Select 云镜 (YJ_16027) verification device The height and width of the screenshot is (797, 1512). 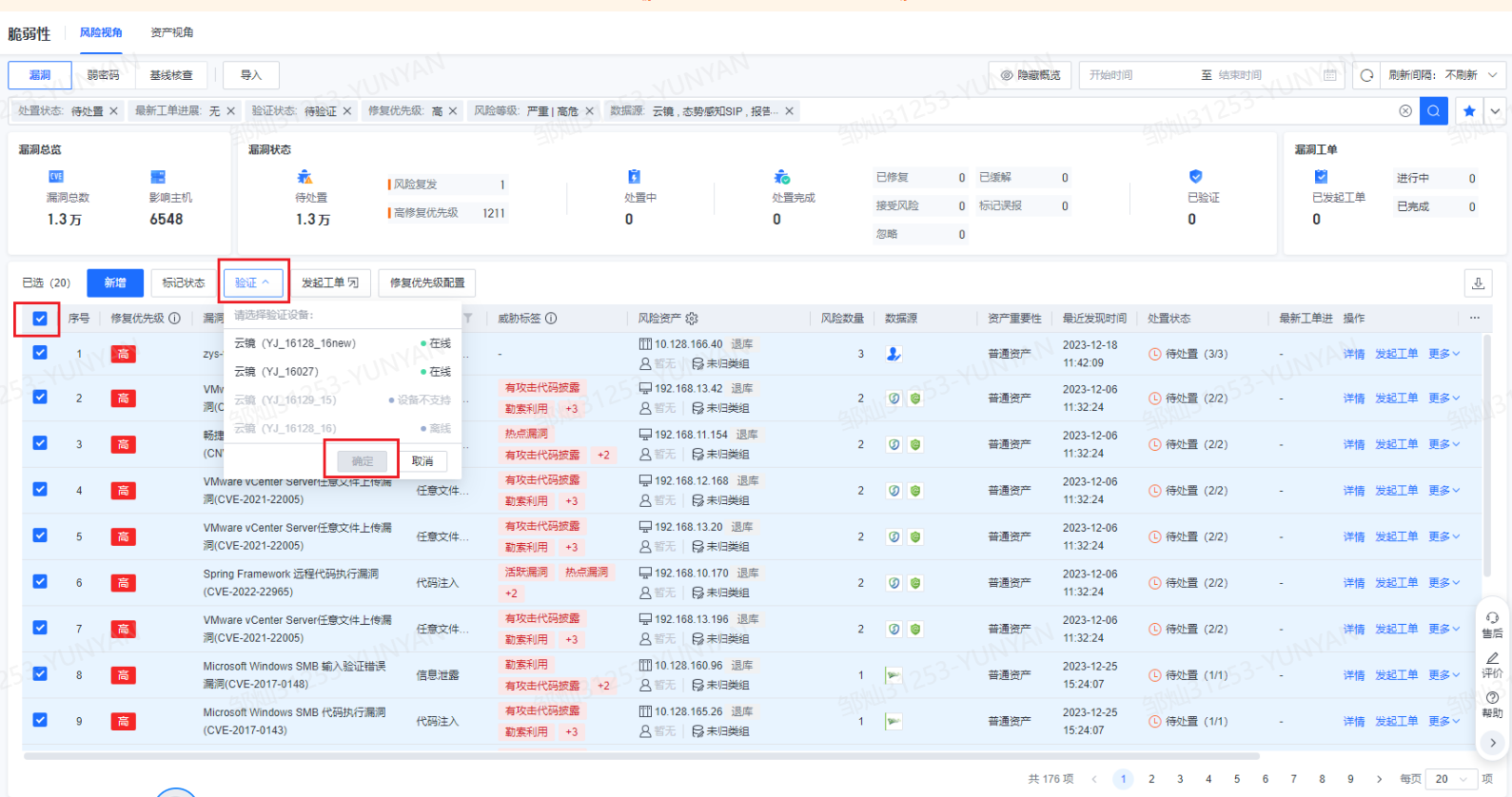point(276,372)
